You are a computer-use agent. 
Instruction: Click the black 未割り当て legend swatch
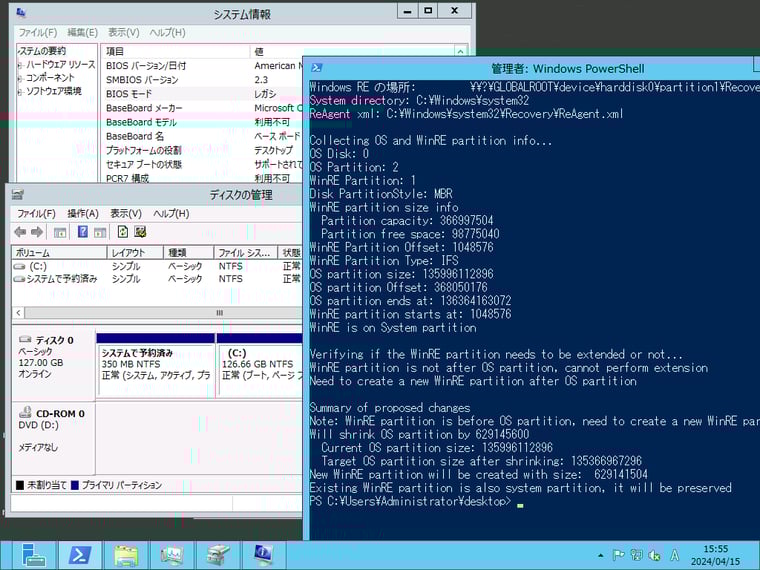[20, 485]
